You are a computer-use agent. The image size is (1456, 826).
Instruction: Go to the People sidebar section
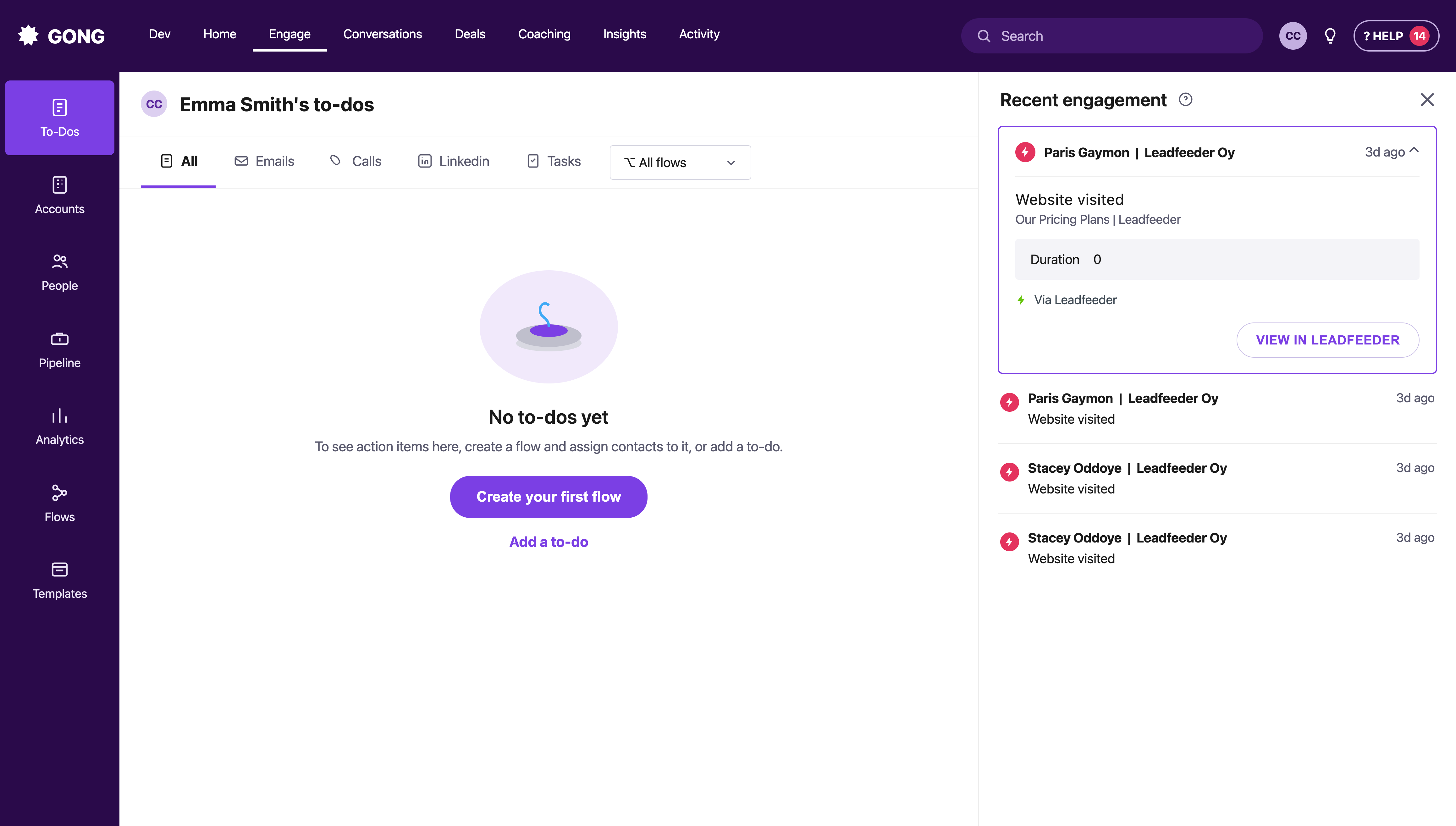click(x=59, y=272)
